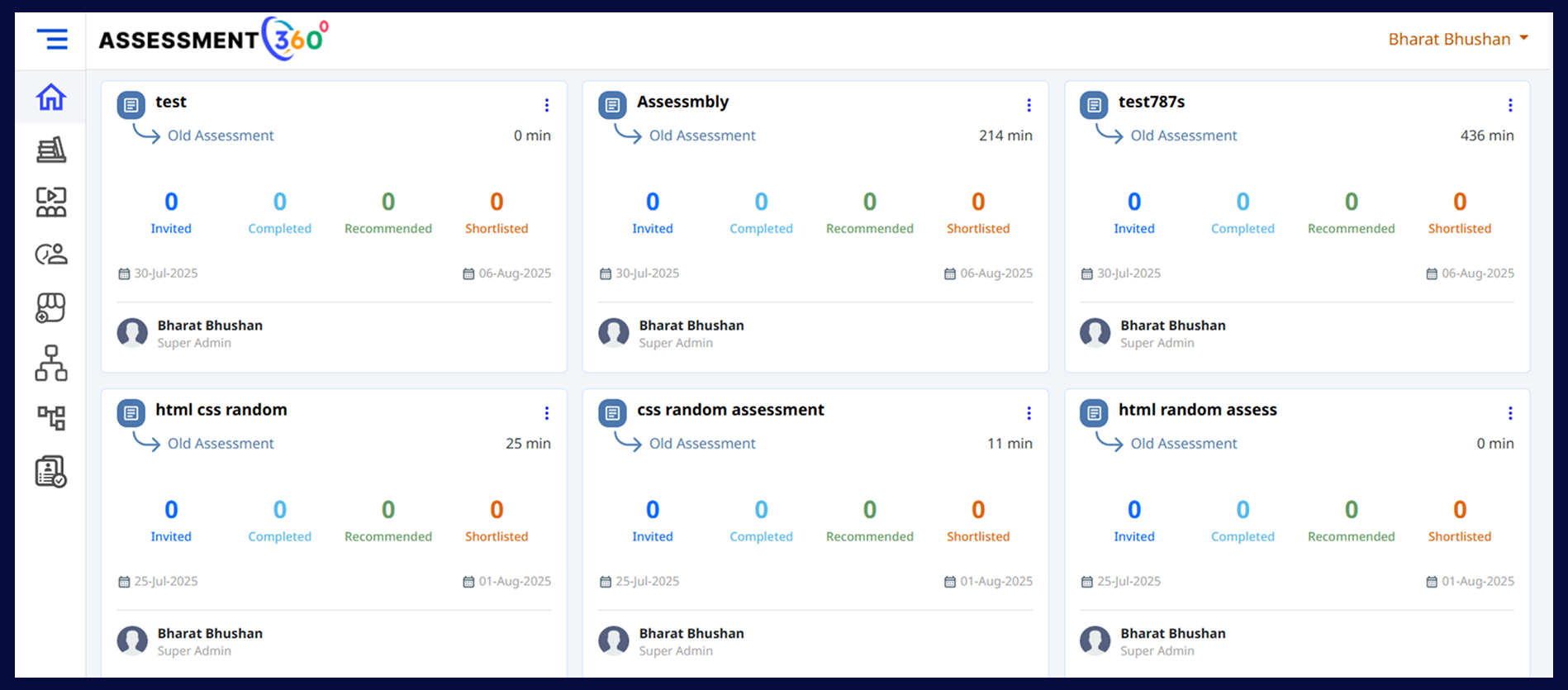The image size is (1568, 690).
Task: Click document icon on html css random card
Action: click(x=131, y=413)
